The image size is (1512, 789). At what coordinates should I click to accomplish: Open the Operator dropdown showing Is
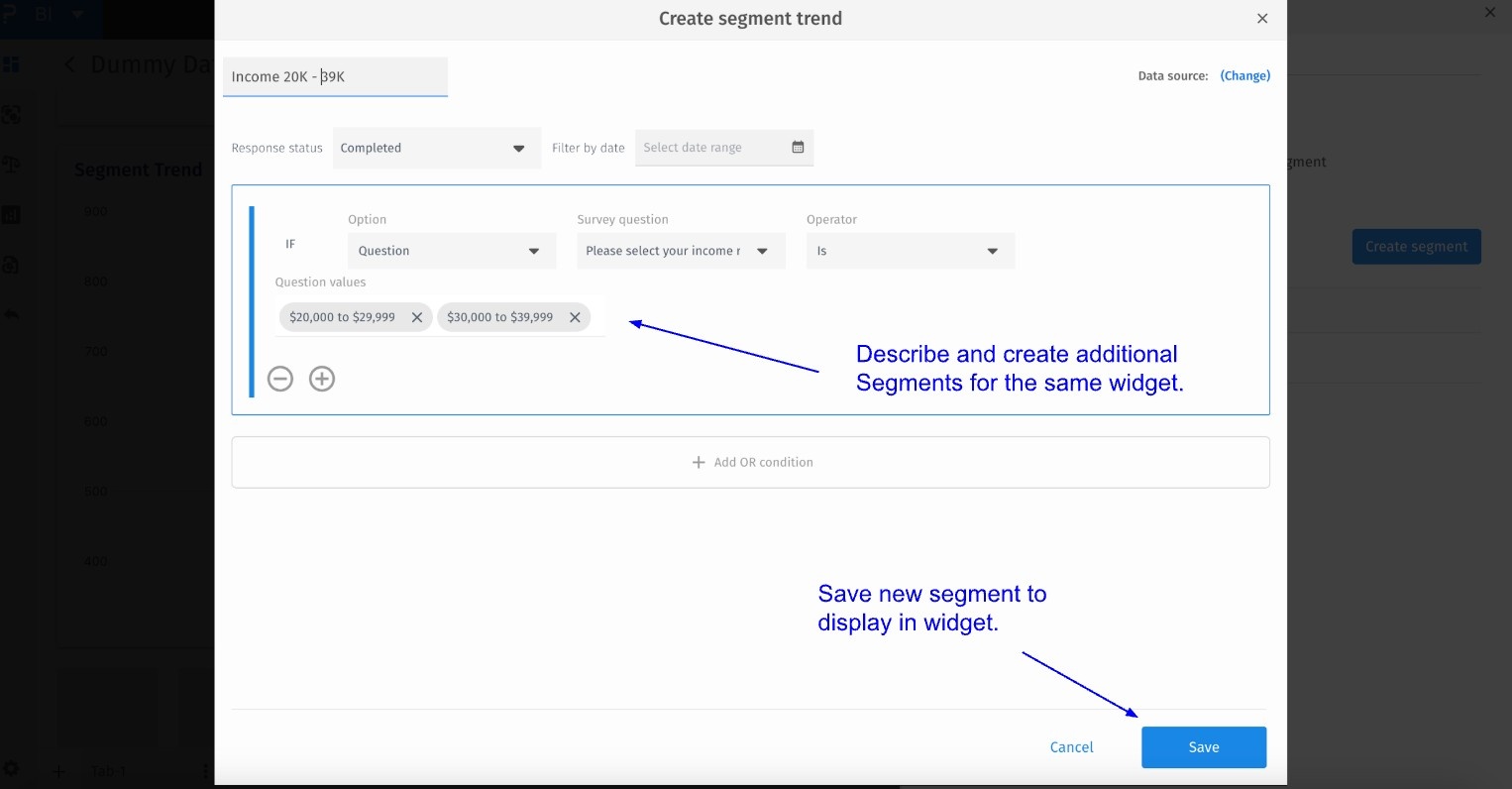(910, 251)
